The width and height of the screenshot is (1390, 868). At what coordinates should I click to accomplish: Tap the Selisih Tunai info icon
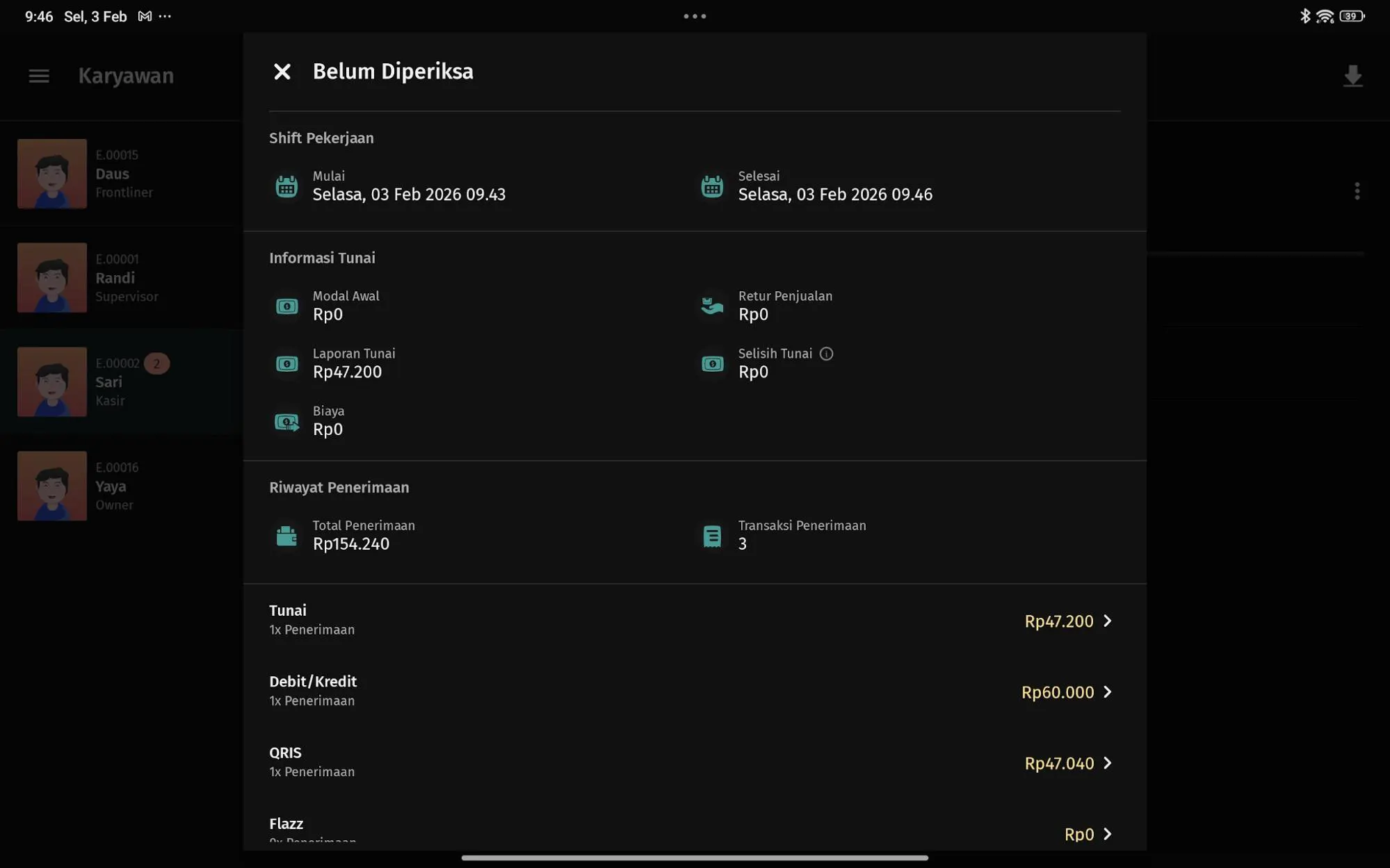click(826, 354)
